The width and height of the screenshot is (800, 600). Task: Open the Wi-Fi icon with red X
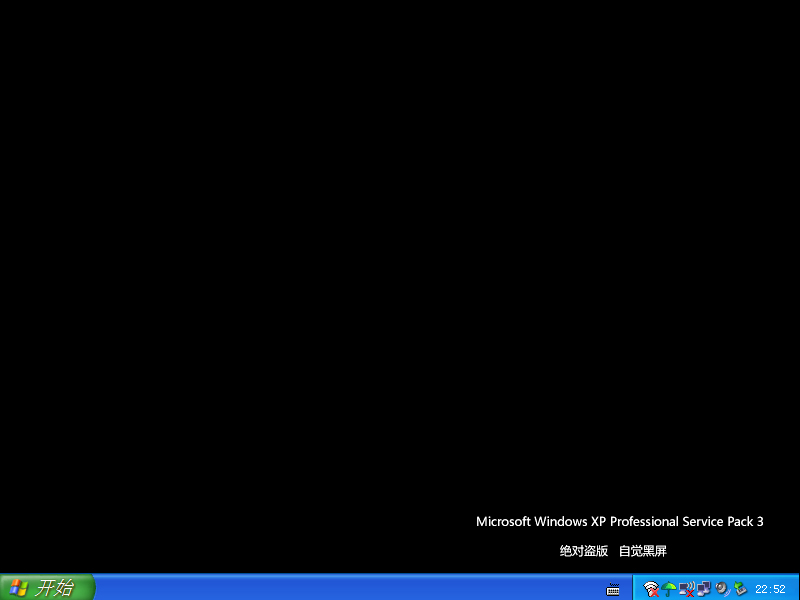pyautogui.click(x=651, y=589)
